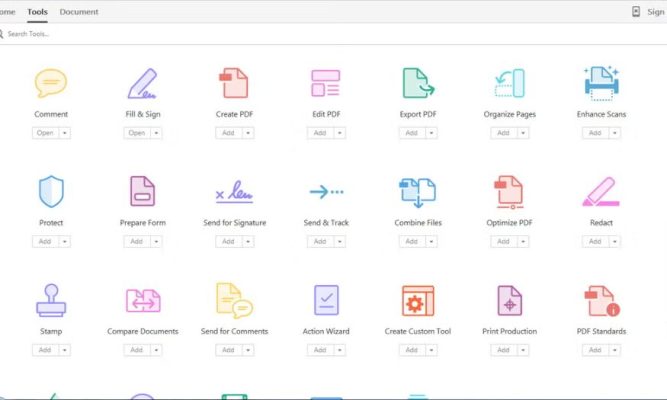Click the Compare Documents icon
This screenshot has height=400, width=667.
[x=142, y=299]
